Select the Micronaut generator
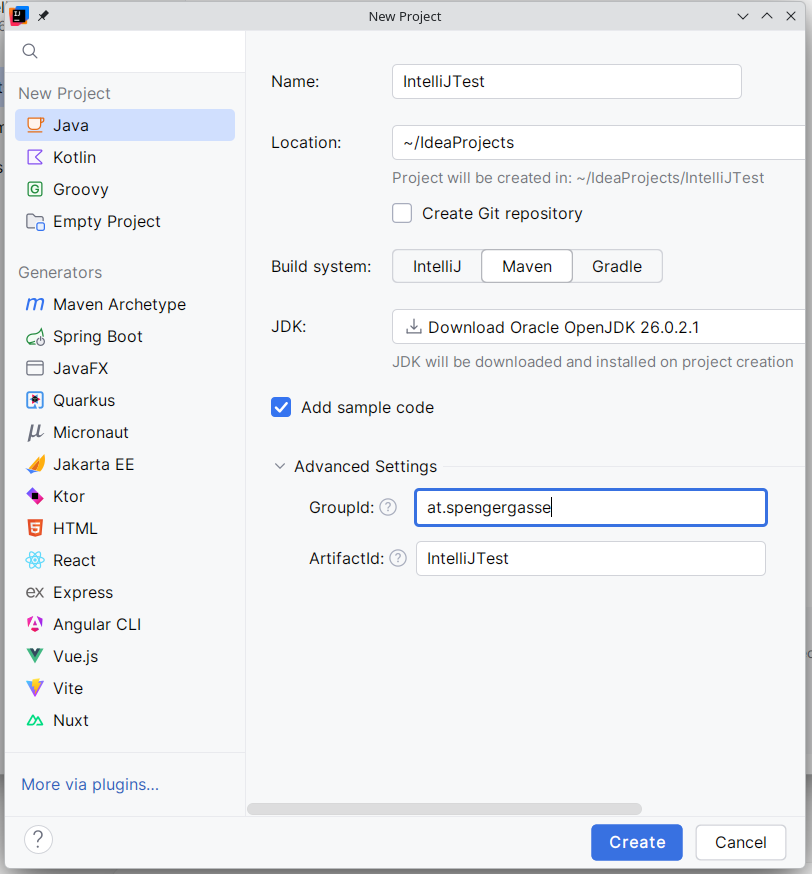Screen dimensions: 812x874 pyautogui.click(x=125, y=433)
